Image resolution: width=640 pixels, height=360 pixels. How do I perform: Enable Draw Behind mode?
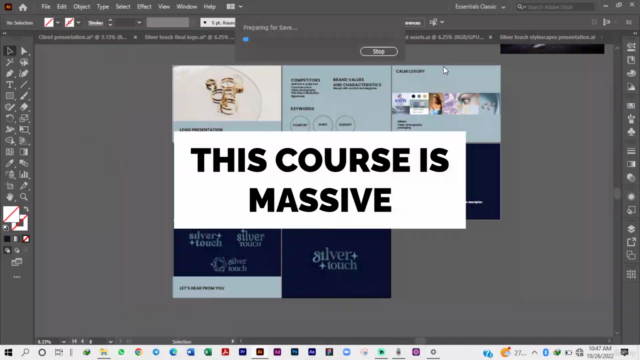click(x=17, y=250)
